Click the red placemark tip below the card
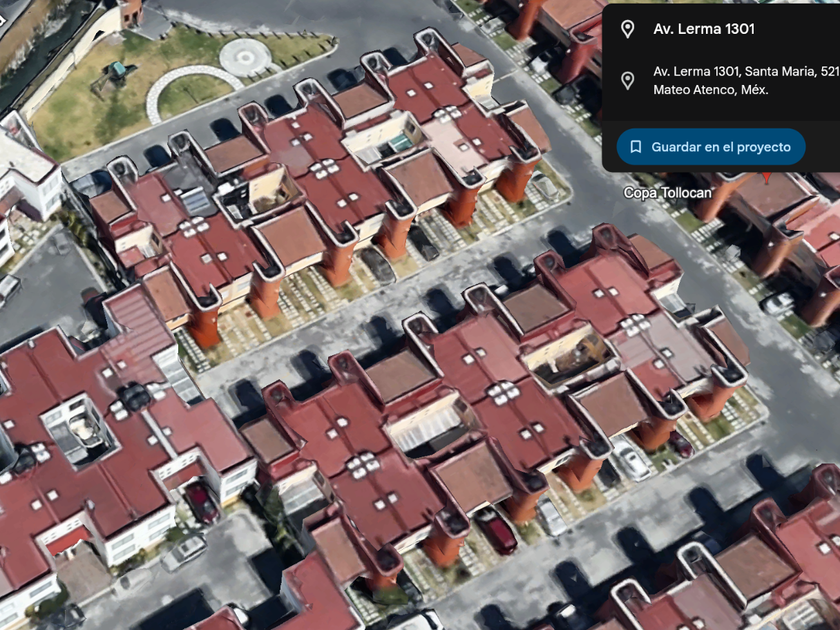840x630 pixels. [x=767, y=177]
